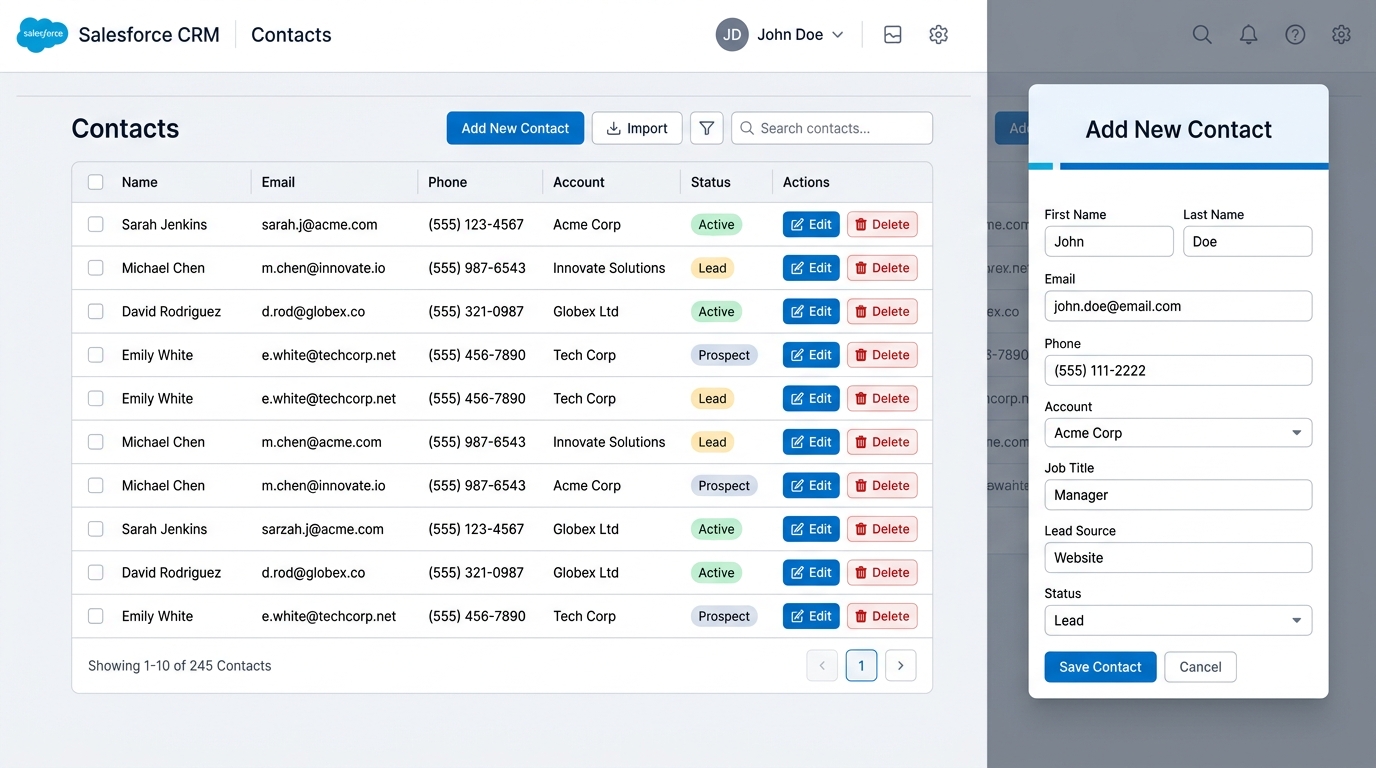Sort by the Email column header
Screen dimensions: 1376x768
[278, 182]
